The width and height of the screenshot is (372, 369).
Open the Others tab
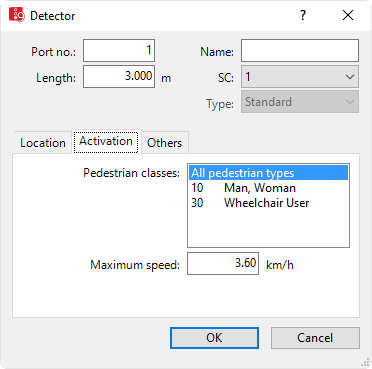[x=165, y=143]
